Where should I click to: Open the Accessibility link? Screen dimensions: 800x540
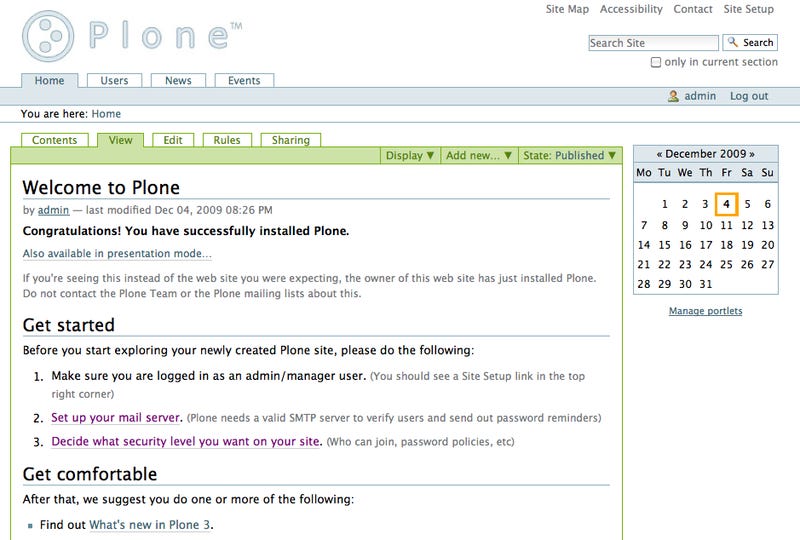point(631,9)
